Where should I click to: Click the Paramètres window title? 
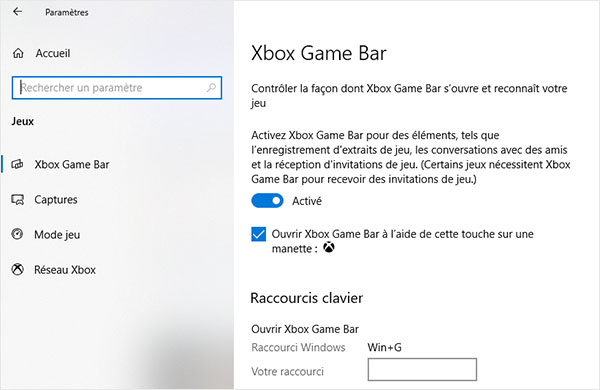coord(67,12)
